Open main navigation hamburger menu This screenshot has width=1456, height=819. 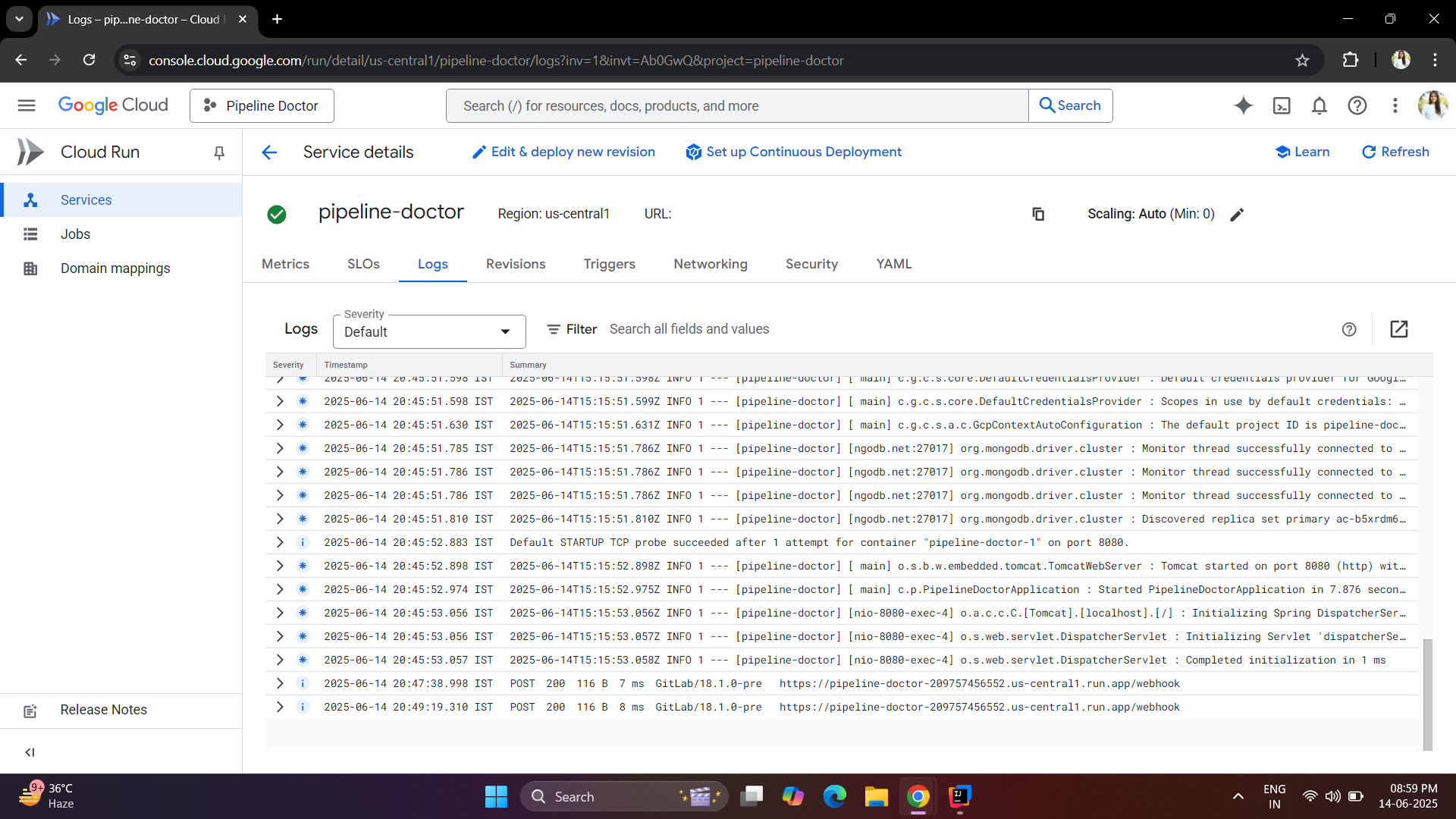point(27,105)
